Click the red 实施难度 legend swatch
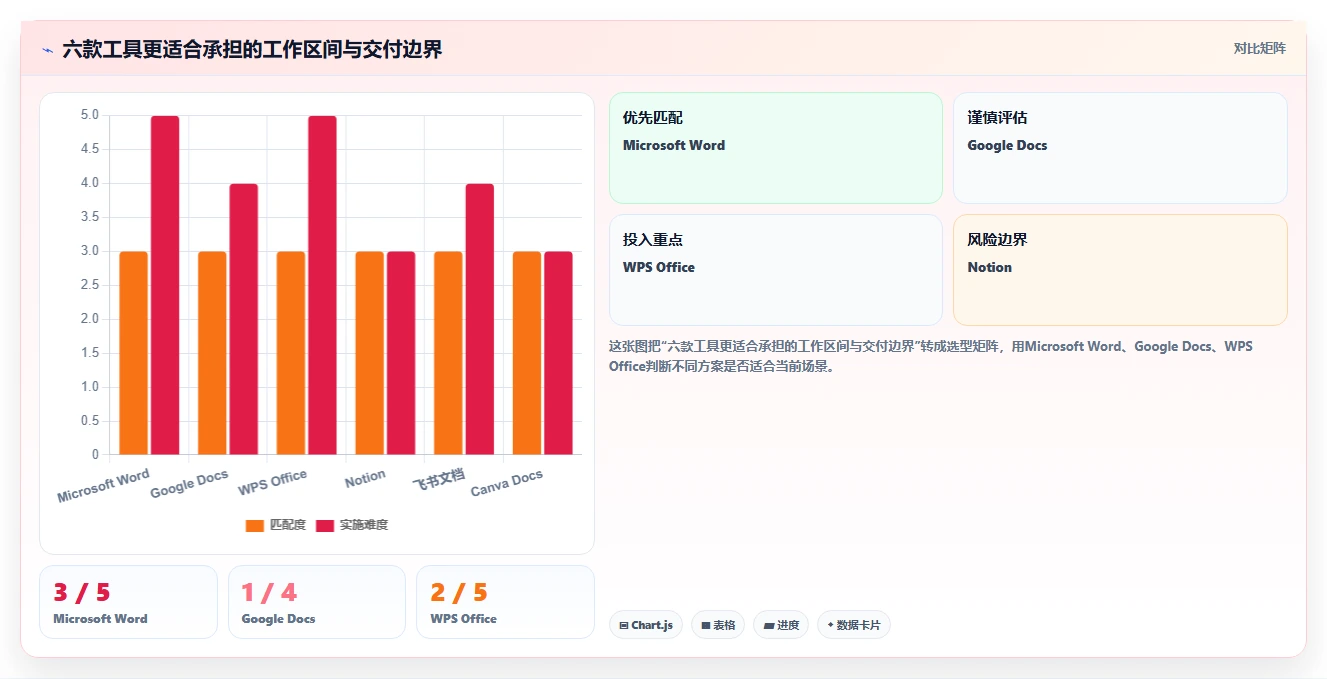 click(325, 525)
